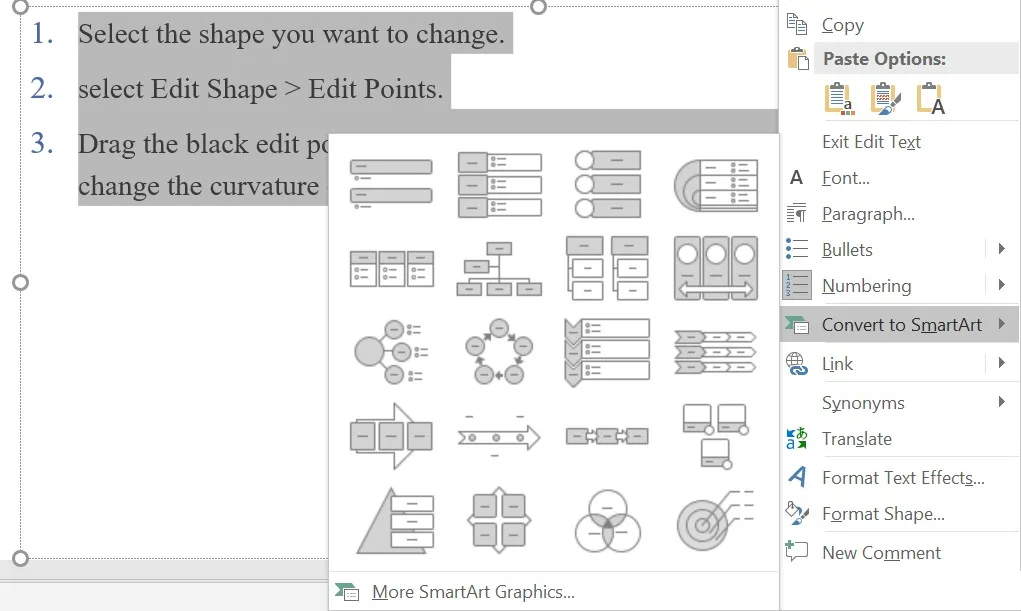1021x611 pixels.
Task: Select the Radial List SmartArt layout
Action: click(x=391, y=352)
